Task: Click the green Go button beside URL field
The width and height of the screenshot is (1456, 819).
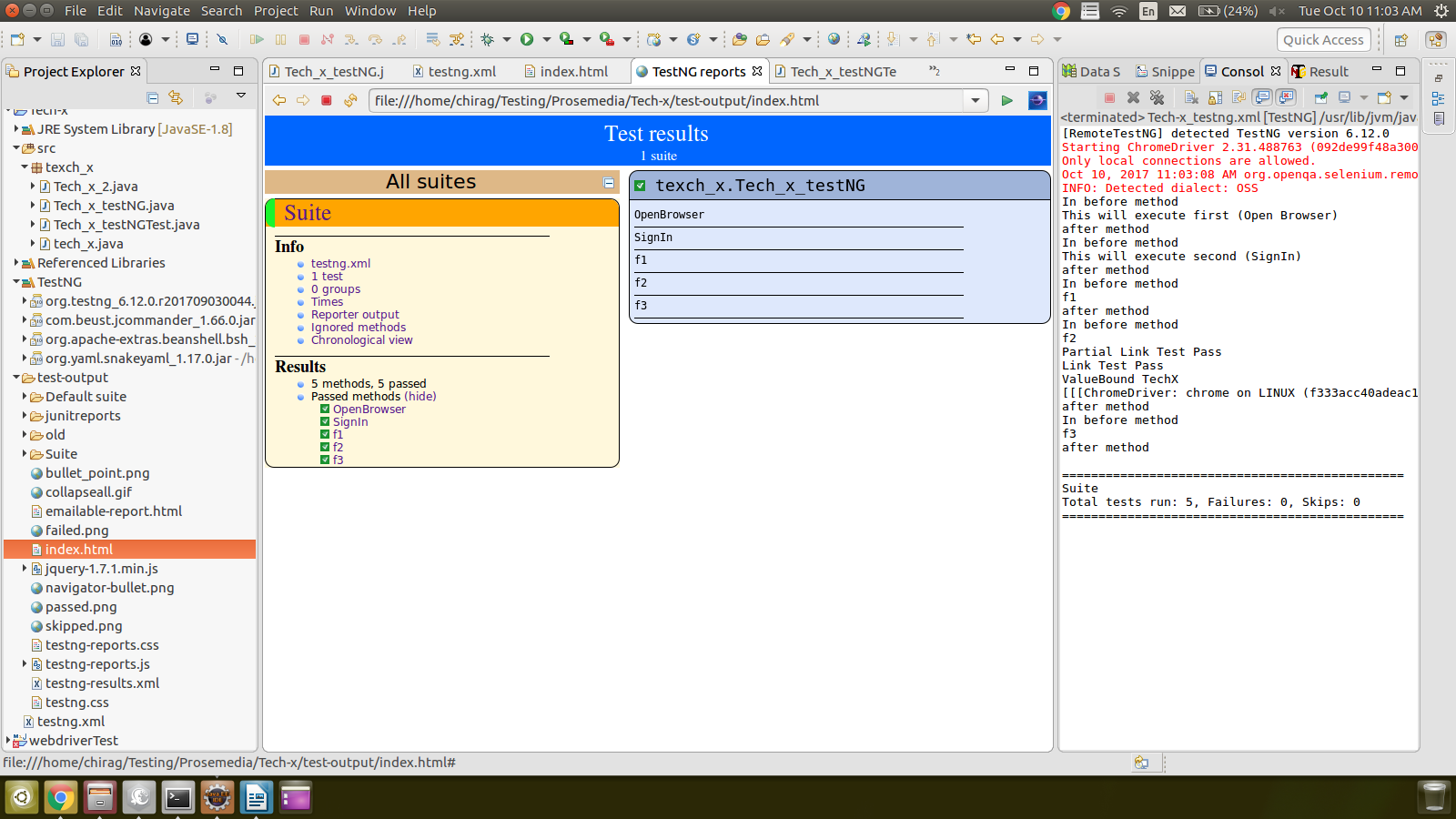Action: click(1006, 100)
